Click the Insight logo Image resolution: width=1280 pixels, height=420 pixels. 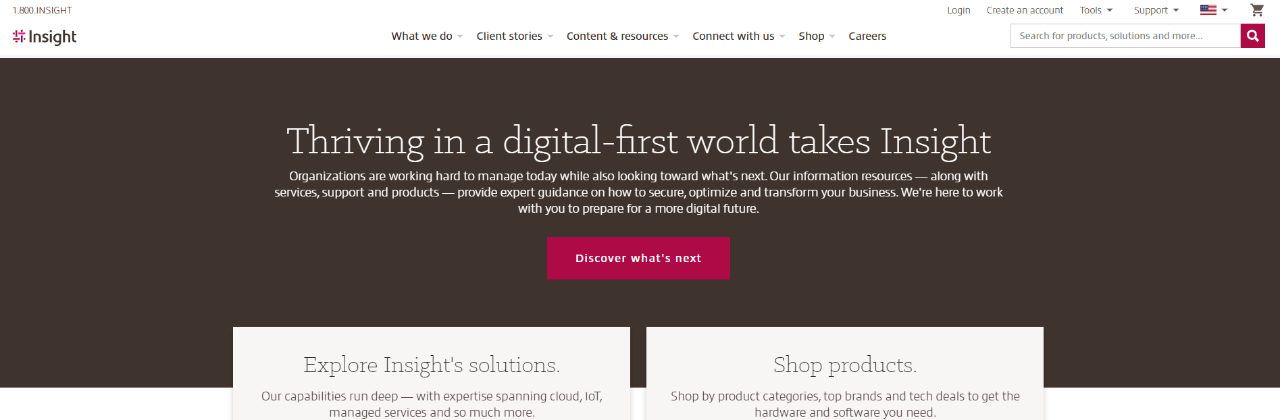[x=45, y=37]
